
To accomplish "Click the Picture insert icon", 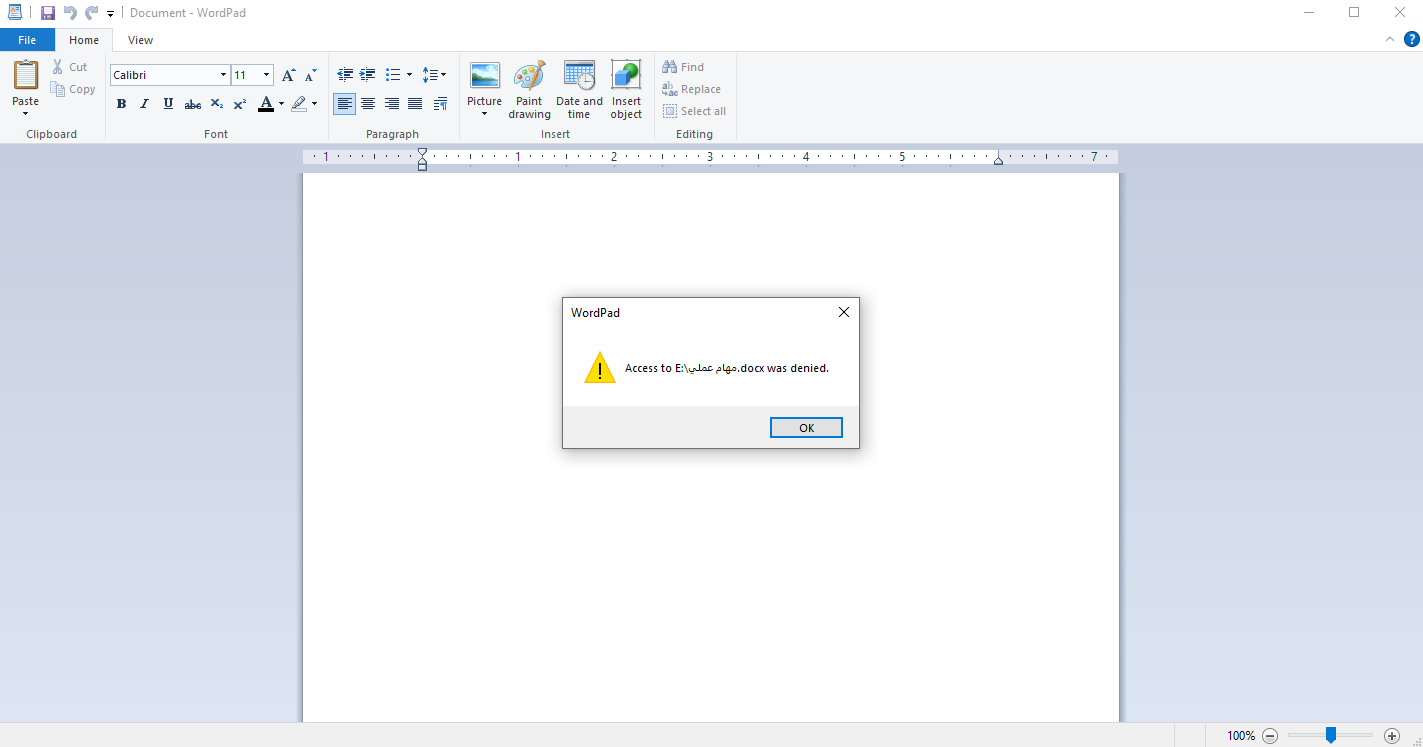I will (x=485, y=76).
